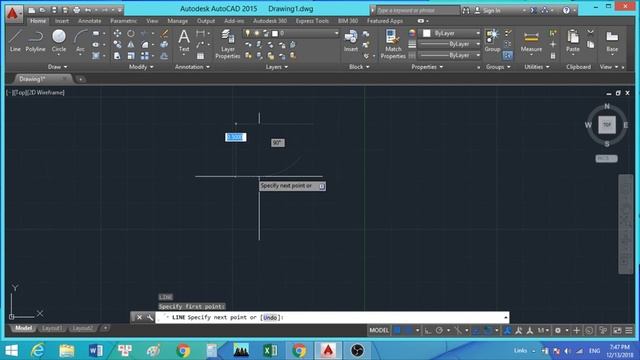The width and height of the screenshot is (640, 360).
Task: Expand the Layers panel
Action: pos(277,67)
